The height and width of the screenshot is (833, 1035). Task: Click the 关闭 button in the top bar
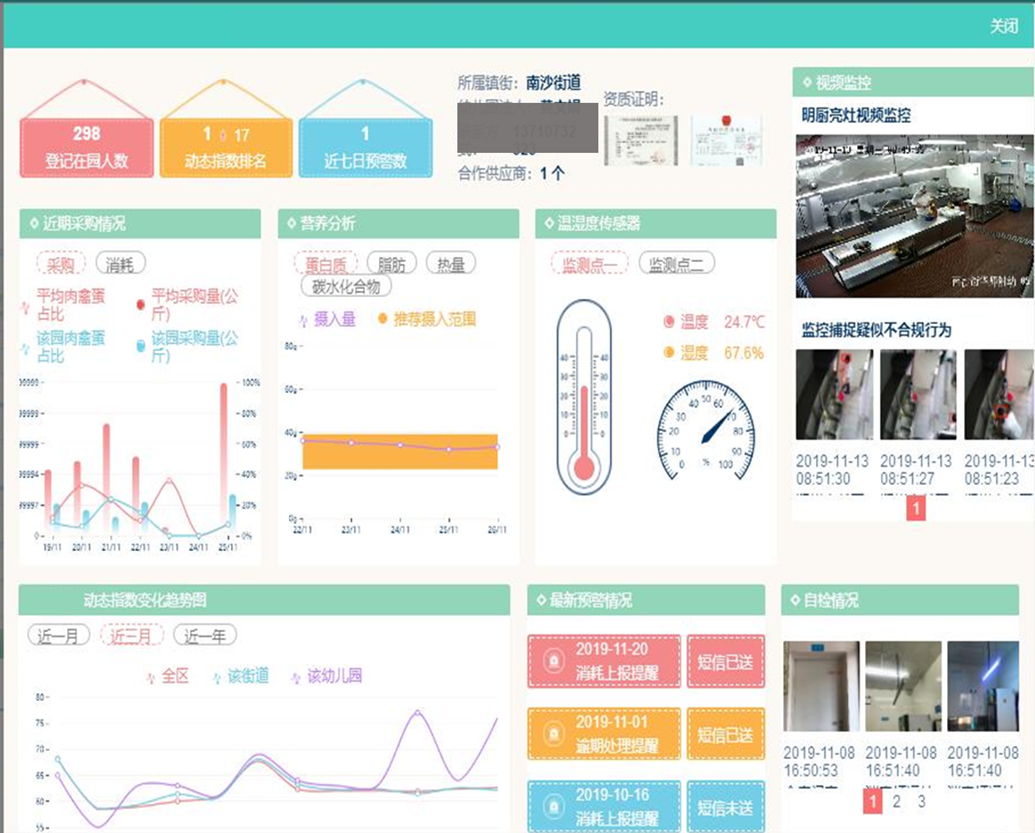click(1003, 26)
